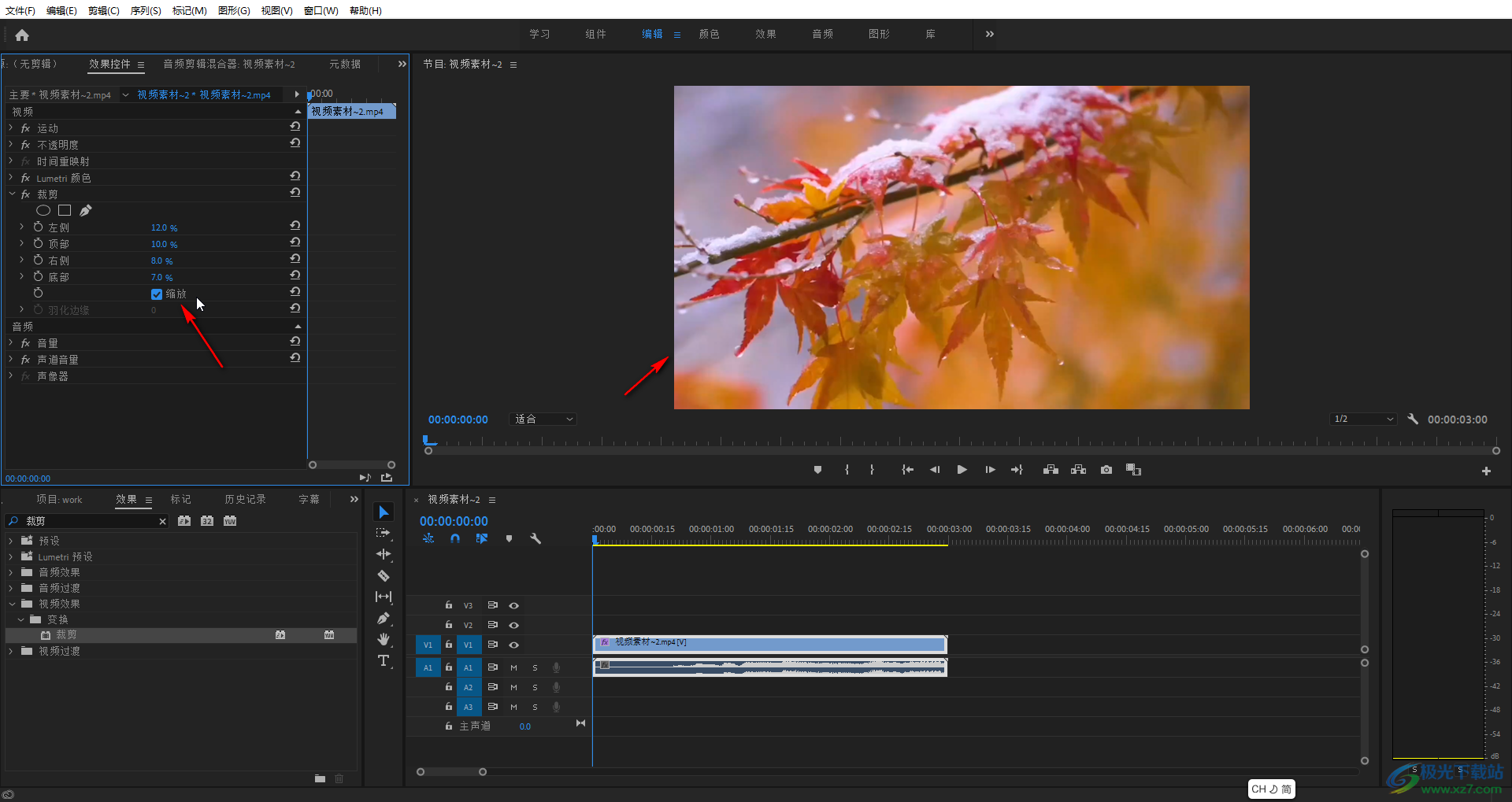The image size is (1512, 802).
Task: Select 裁剪 effect in effects list
Action: [66, 635]
